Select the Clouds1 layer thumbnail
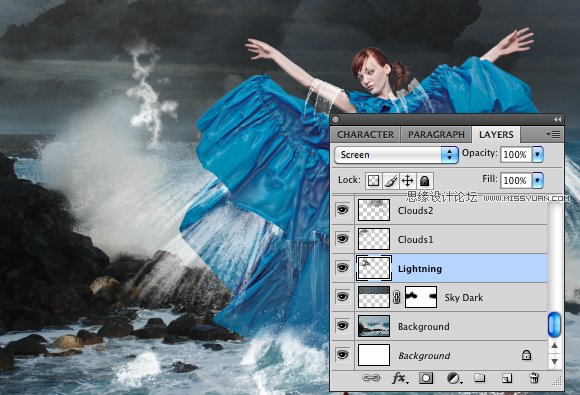 click(374, 239)
